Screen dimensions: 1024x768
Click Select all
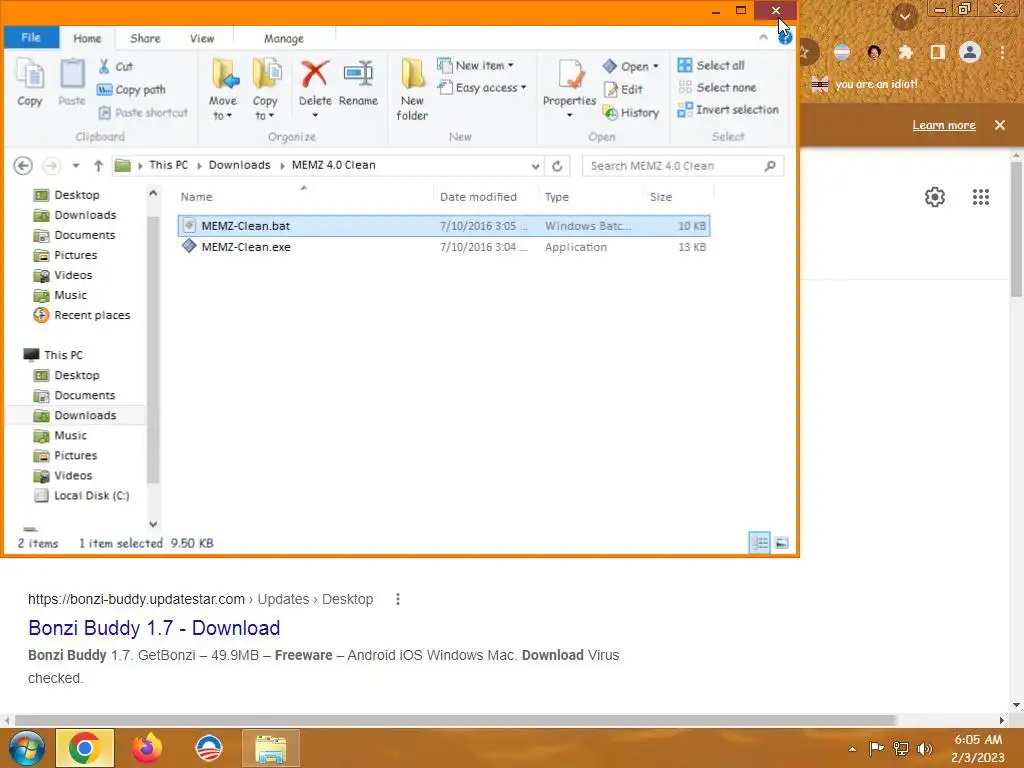[711, 65]
